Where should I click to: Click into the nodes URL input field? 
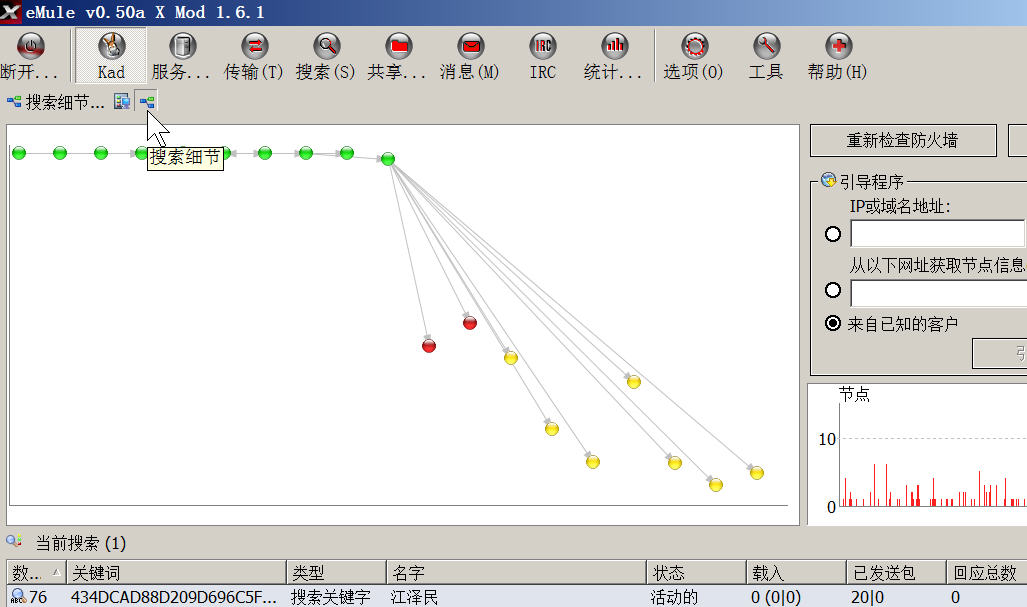(939, 293)
